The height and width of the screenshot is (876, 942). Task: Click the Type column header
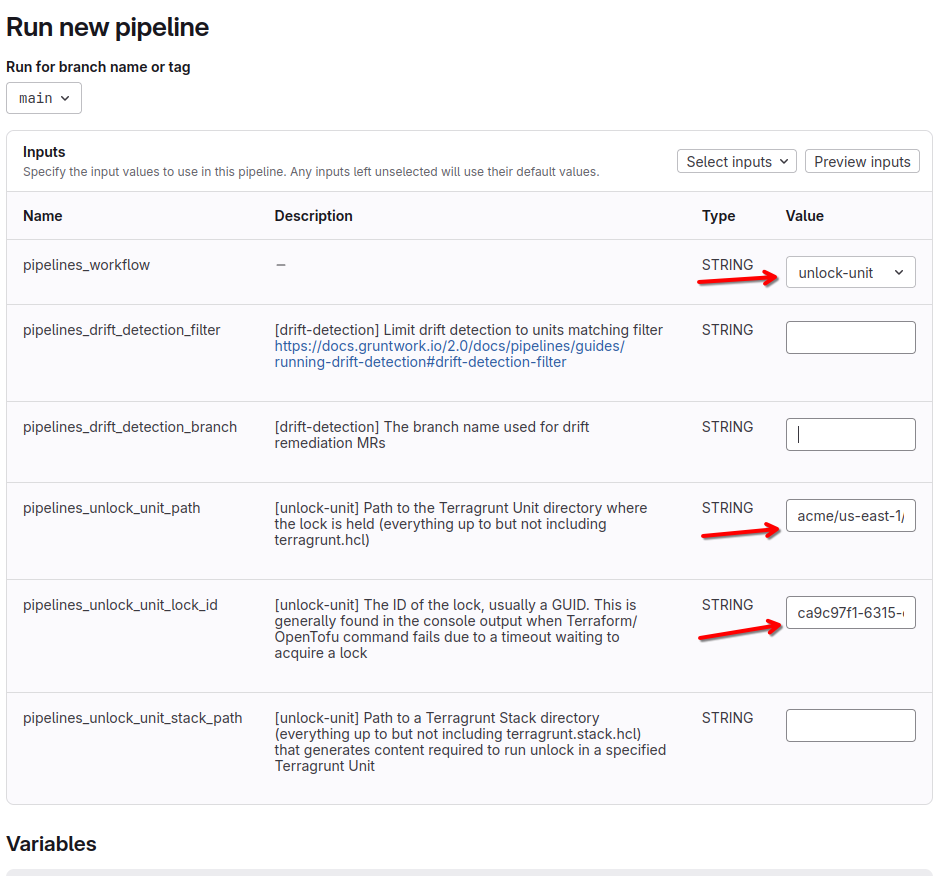click(x=718, y=216)
